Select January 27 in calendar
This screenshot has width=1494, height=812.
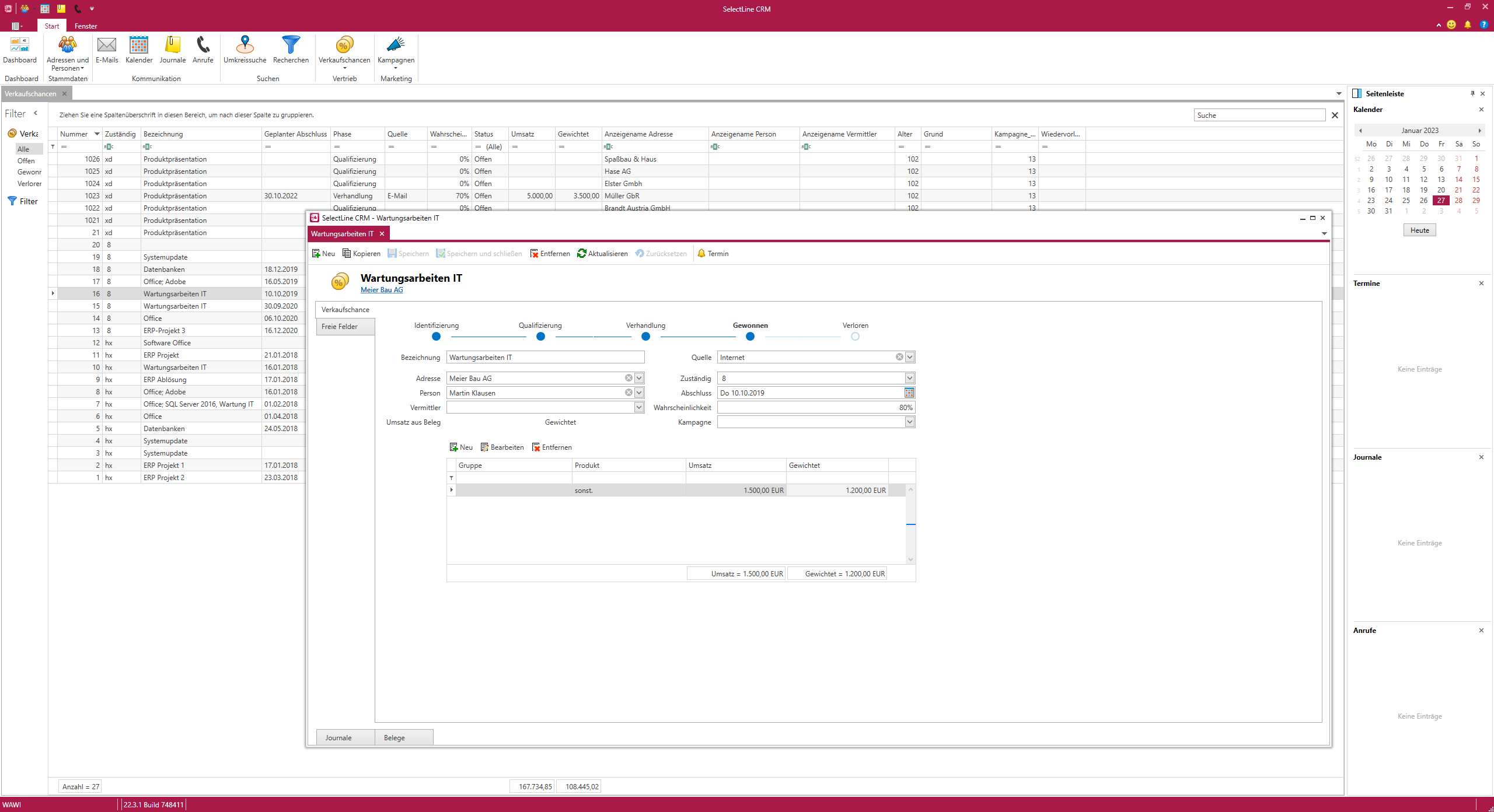click(x=1441, y=201)
